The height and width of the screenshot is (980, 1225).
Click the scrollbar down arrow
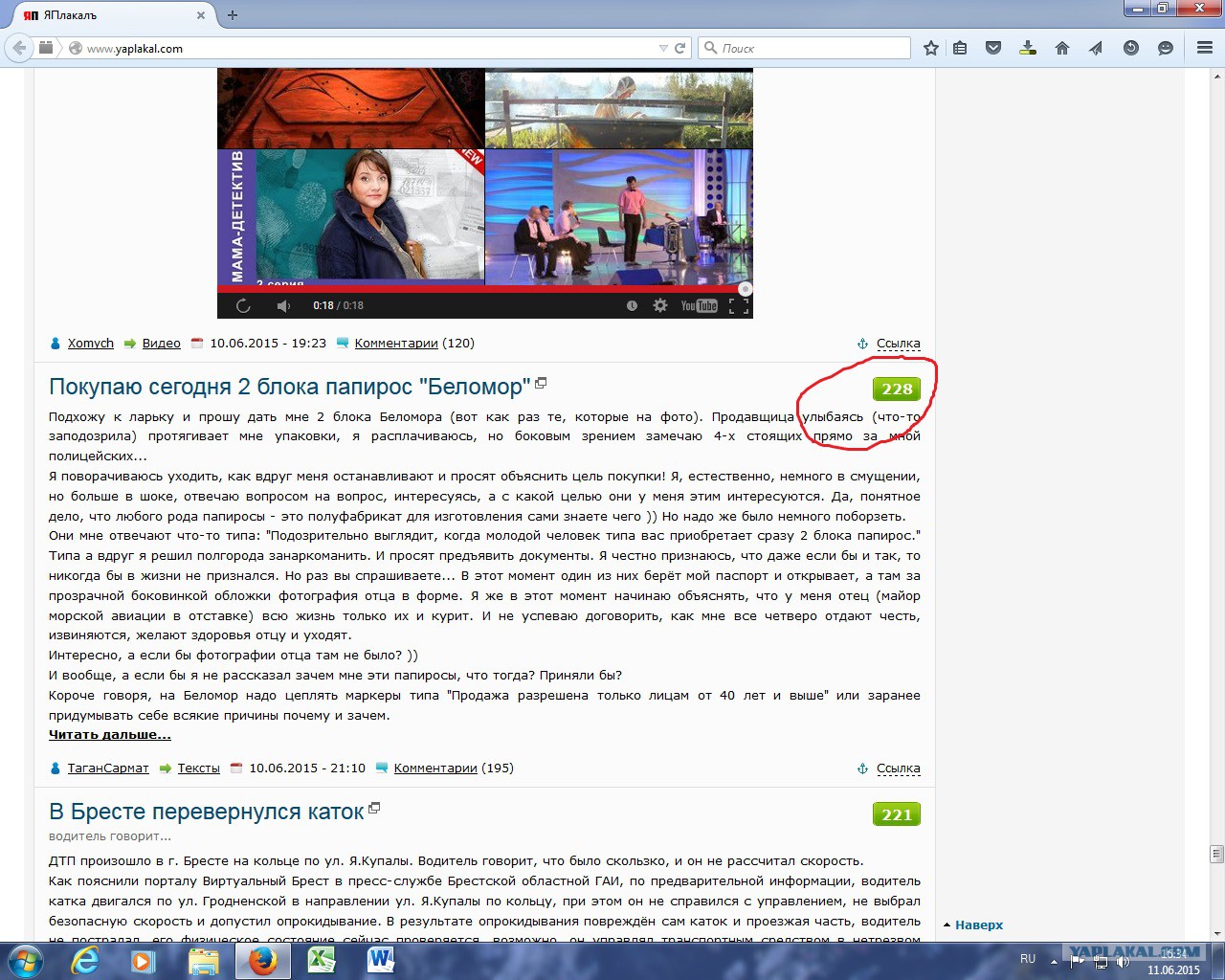pos(1216,934)
